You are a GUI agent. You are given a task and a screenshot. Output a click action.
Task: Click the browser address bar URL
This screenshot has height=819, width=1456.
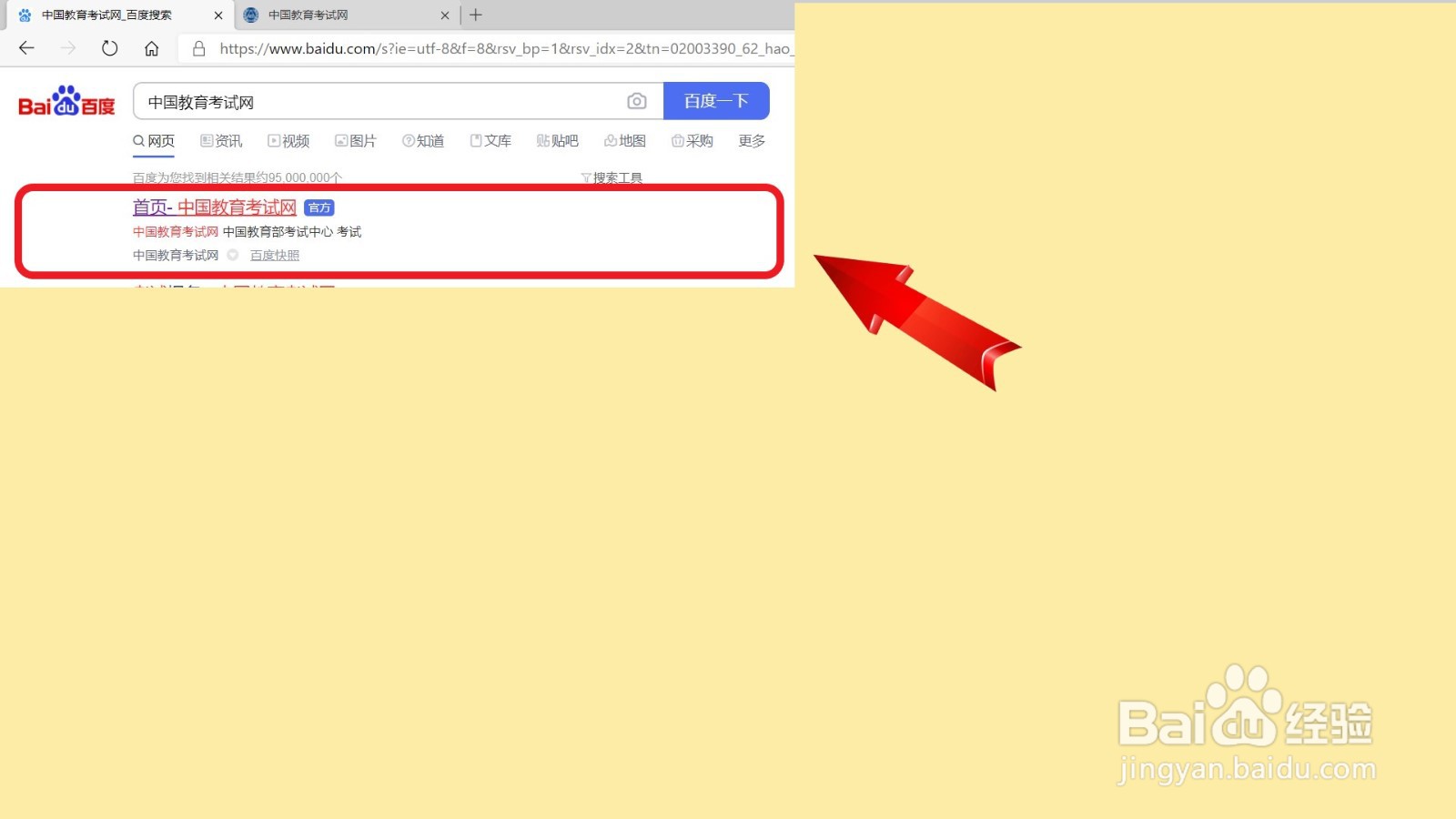point(505,48)
